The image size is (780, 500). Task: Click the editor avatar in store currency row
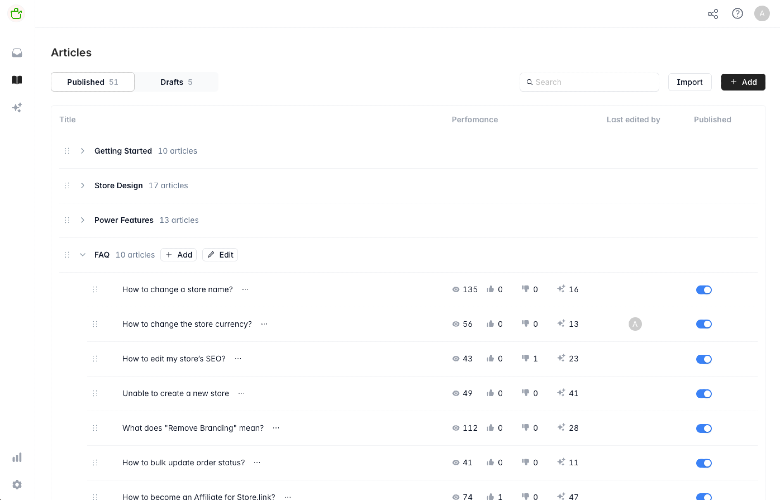pos(635,324)
